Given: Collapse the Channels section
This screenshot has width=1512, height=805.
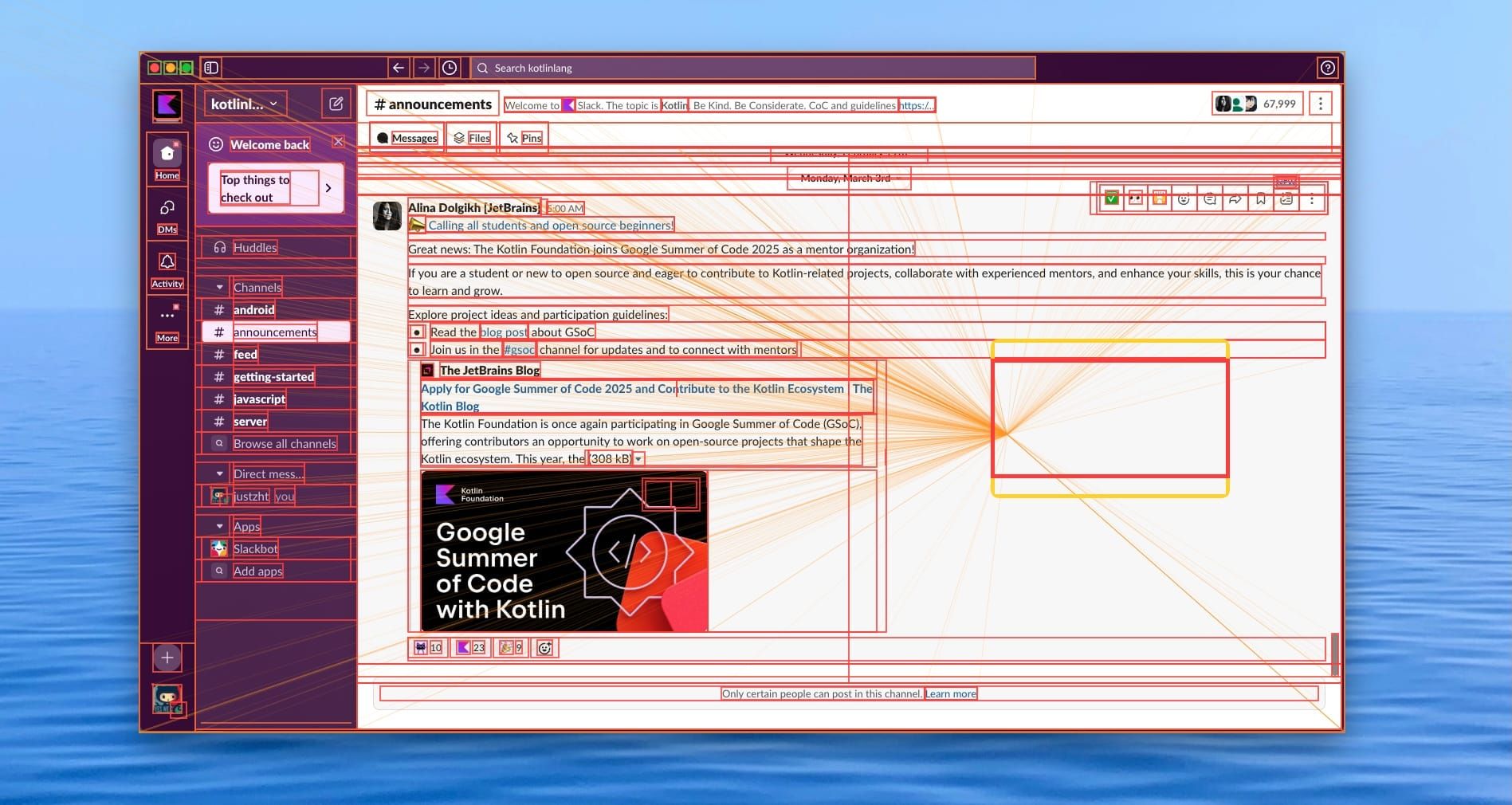Looking at the screenshot, I should click(220, 287).
